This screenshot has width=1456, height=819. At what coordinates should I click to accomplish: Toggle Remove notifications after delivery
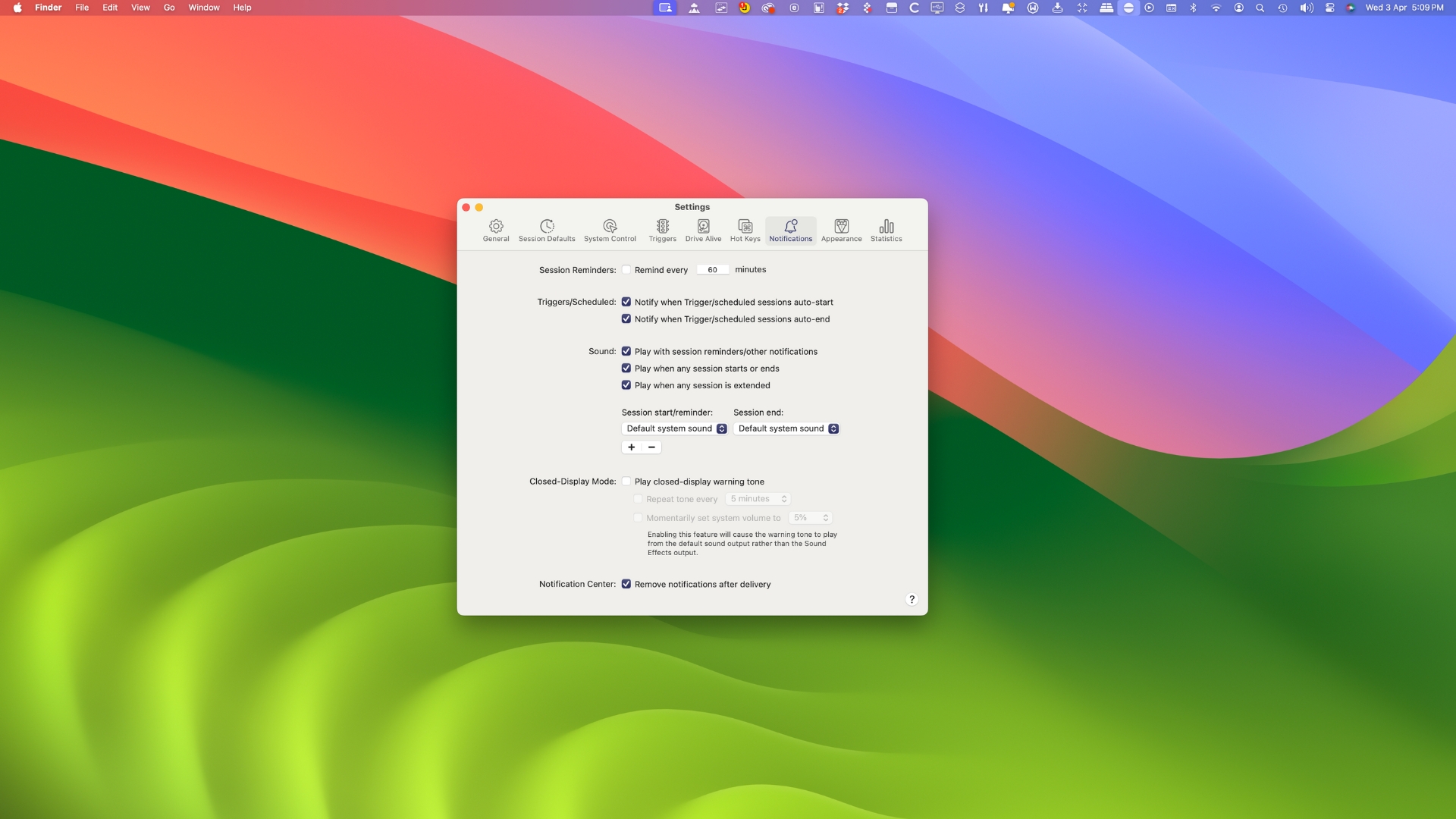(626, 584)
